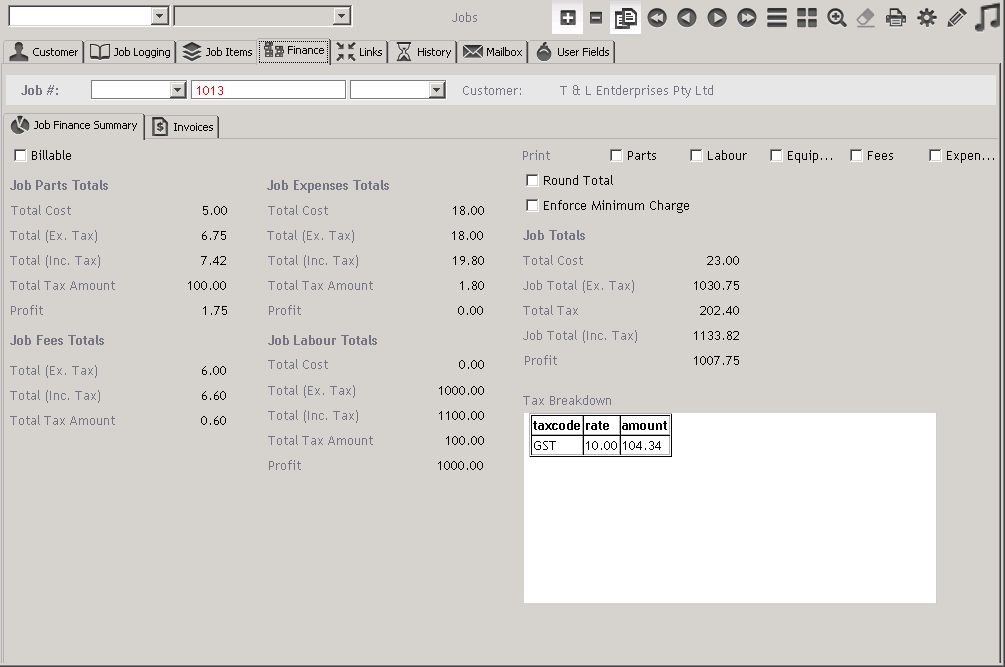The image size is (1005, 667).
Task: Go to the next record arrow
Action: pos(716,18)
